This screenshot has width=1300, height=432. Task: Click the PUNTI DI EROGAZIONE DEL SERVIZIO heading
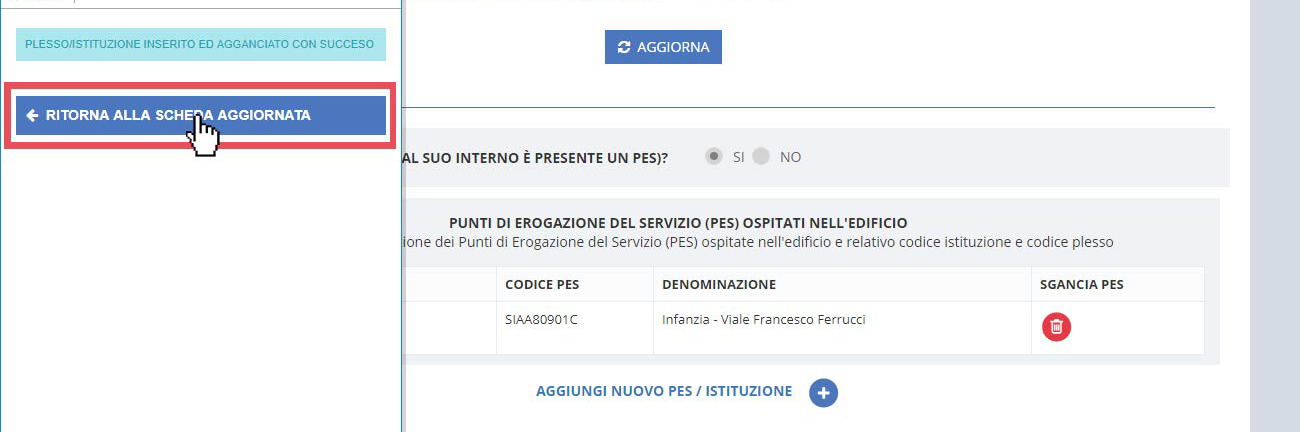pos(678,223)
